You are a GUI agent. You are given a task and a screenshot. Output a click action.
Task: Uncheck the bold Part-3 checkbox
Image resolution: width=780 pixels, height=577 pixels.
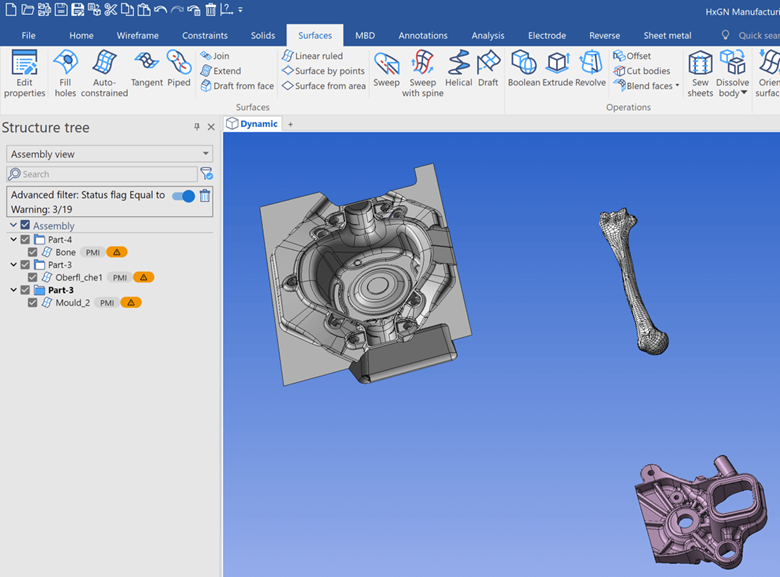25,290
